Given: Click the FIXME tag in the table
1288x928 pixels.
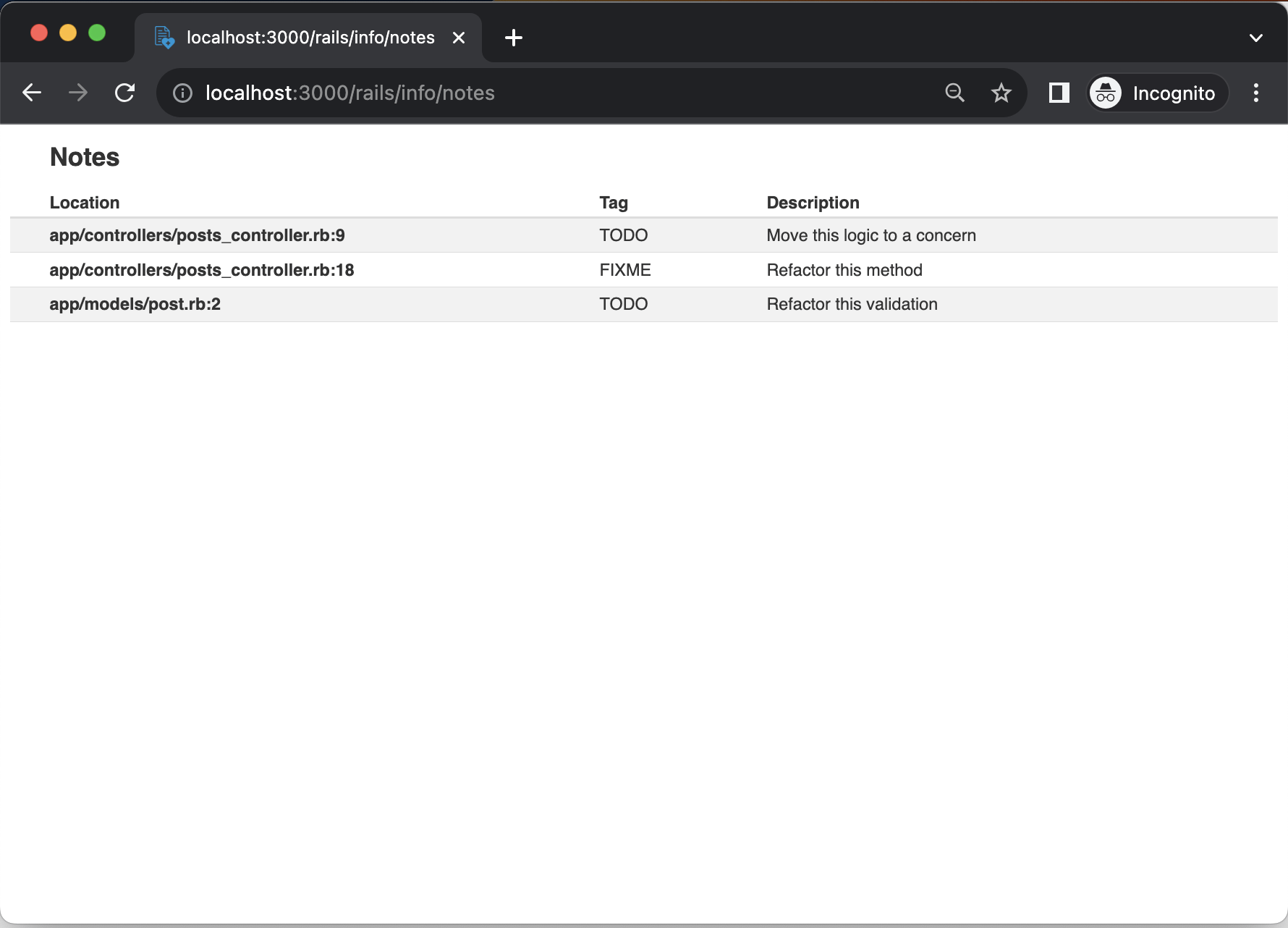Looking at the screenshot, I should point(625,269).
